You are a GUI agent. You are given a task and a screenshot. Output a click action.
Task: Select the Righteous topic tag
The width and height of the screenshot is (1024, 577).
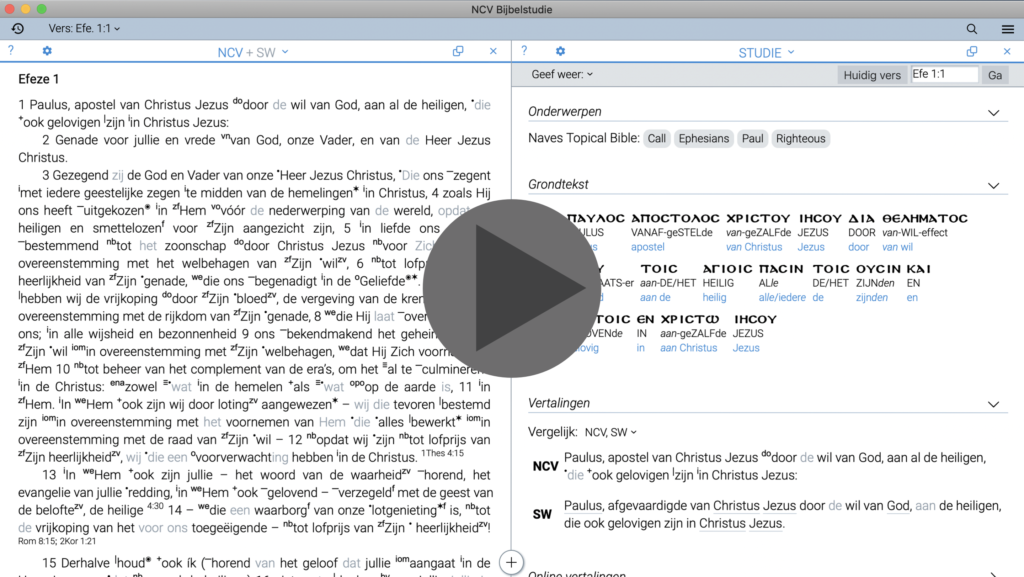pyautogui.click(x=801, y=138)
